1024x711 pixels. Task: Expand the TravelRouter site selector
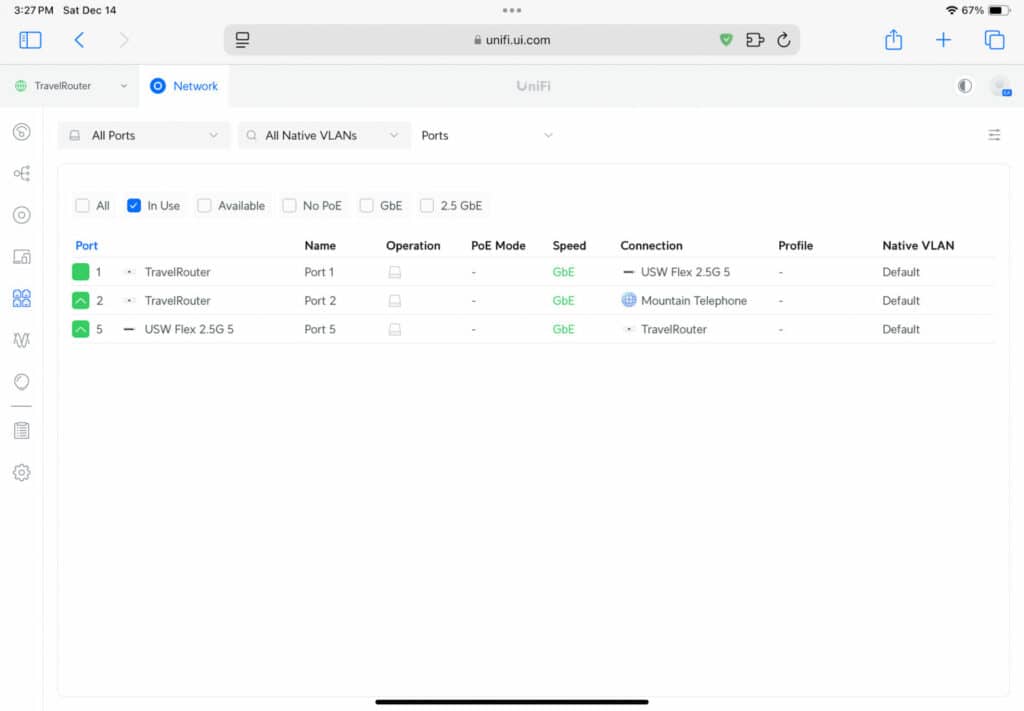(x=71, y=86)
